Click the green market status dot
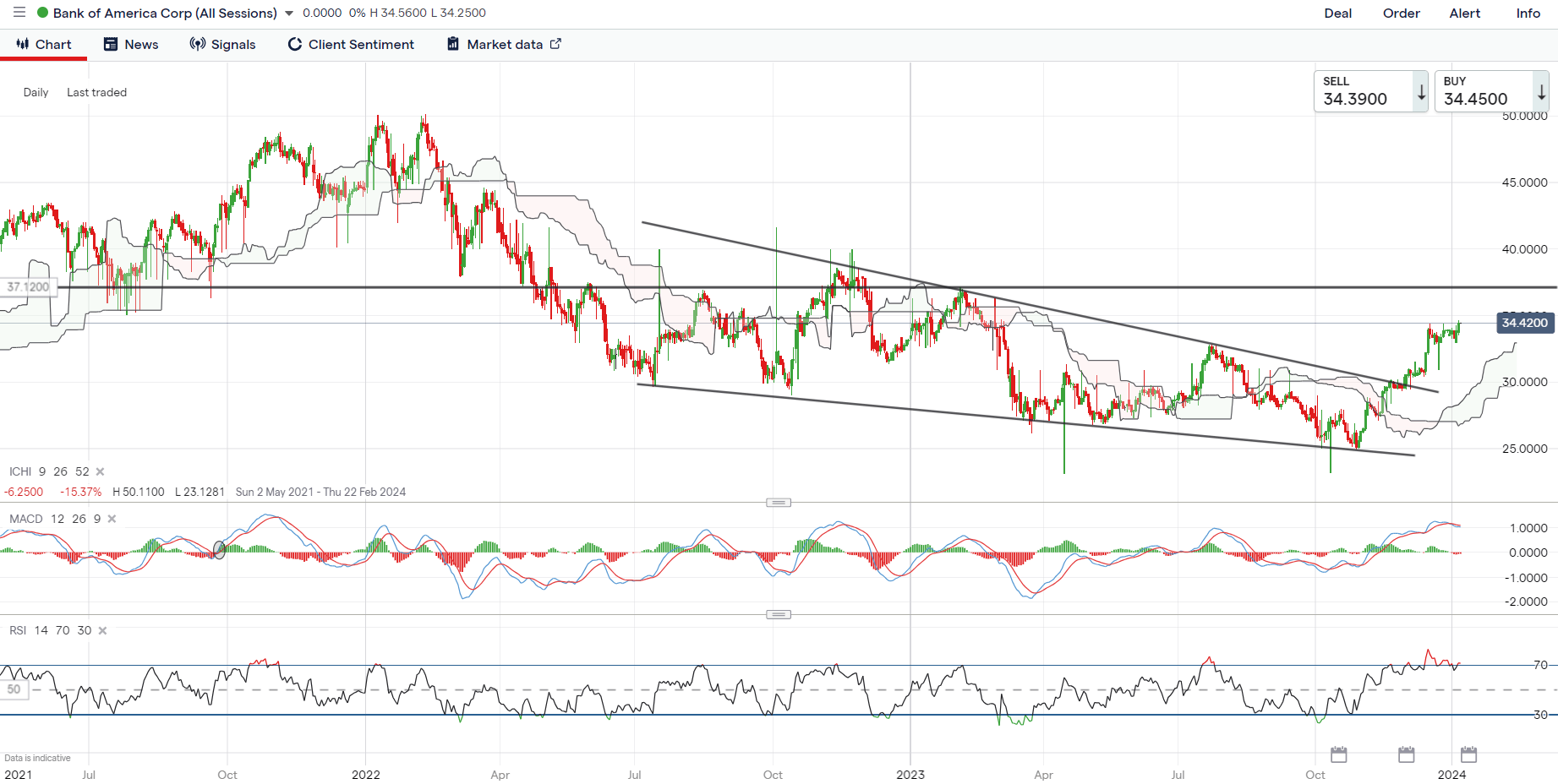 42,13
